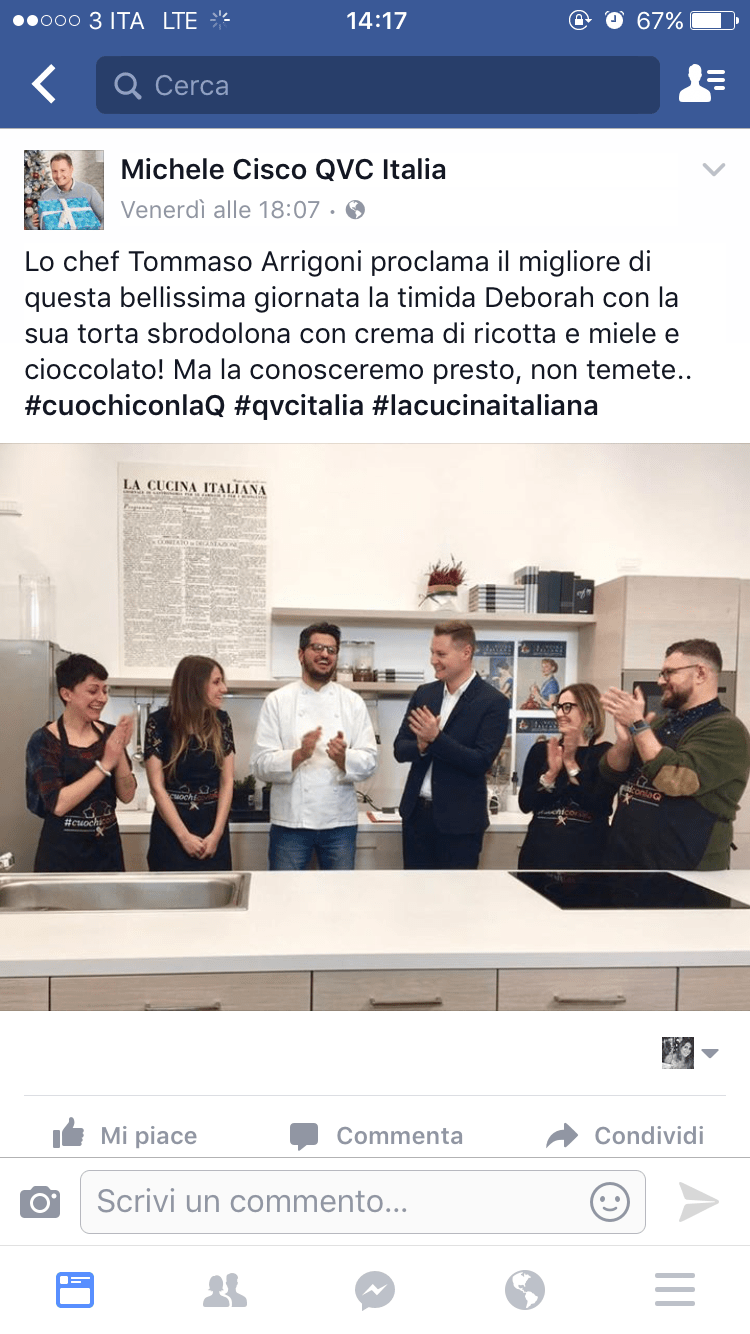This screenshot has height=1334, width=750.
Task: Open hashtag #cuochiconlaQ link
Action: tap(125, 405)
